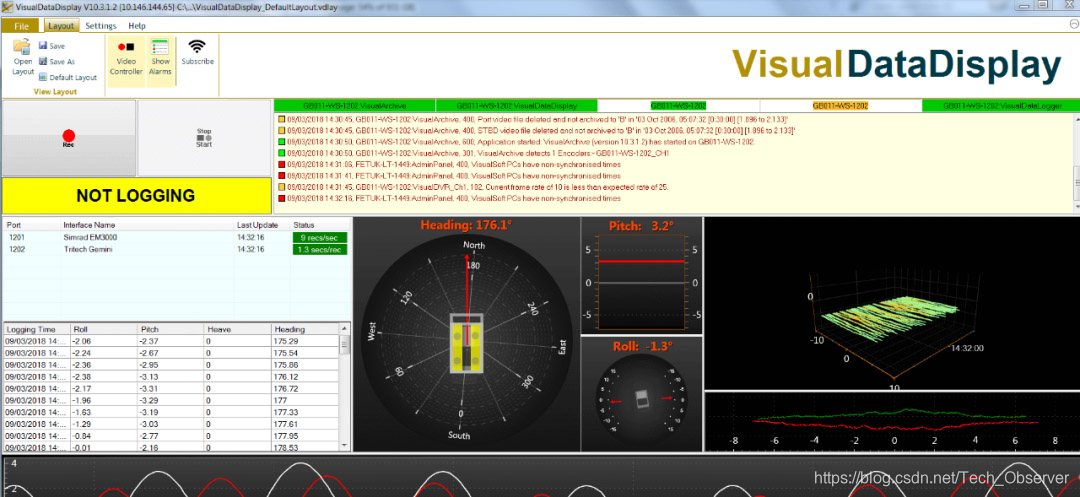Toggle the Video Controller panel
The image size is (1080, 497).
126,60
